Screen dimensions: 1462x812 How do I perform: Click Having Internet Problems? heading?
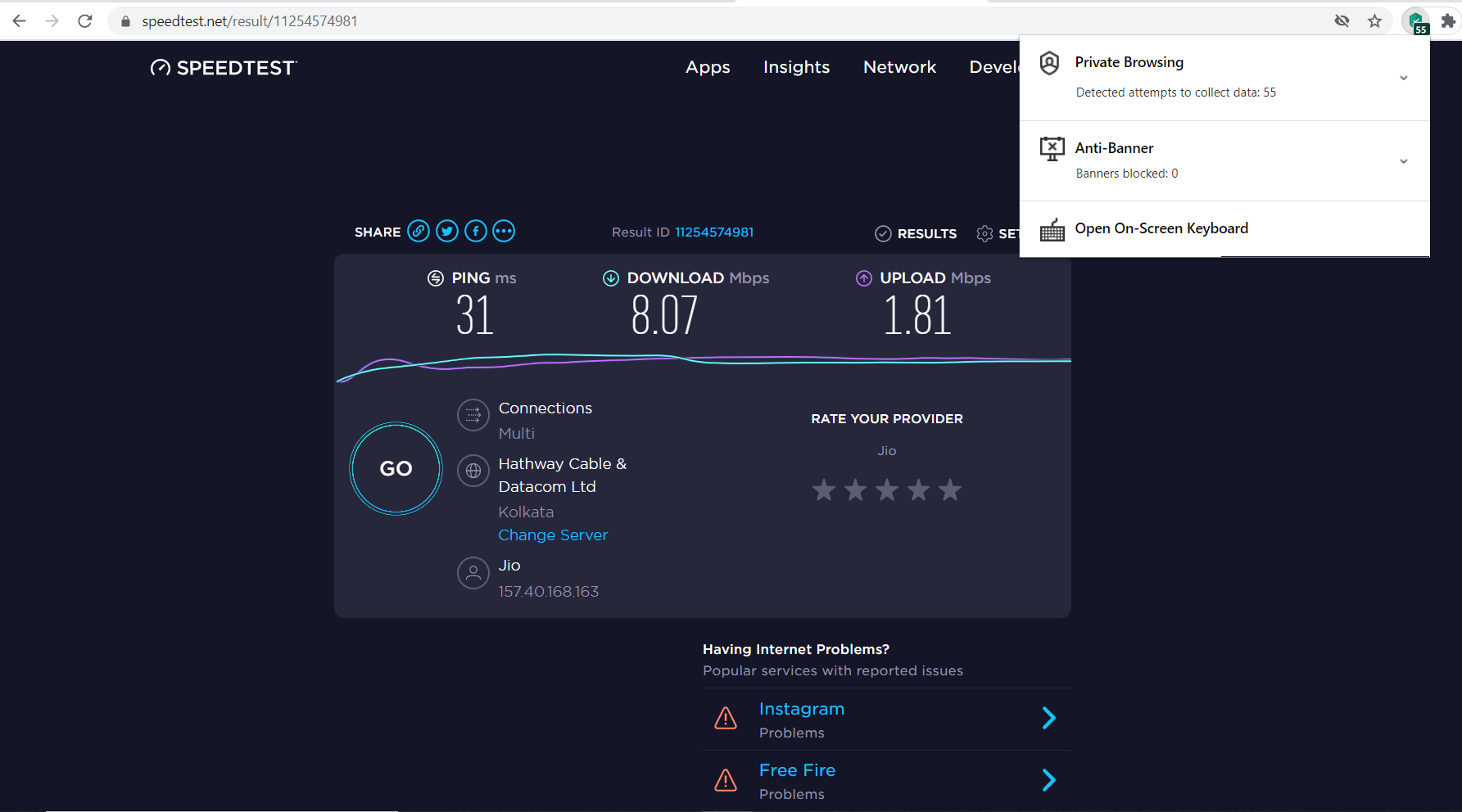pos(796,649)
